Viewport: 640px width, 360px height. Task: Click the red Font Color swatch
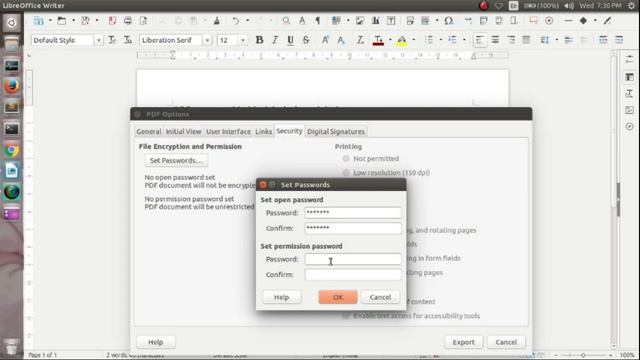378,40
